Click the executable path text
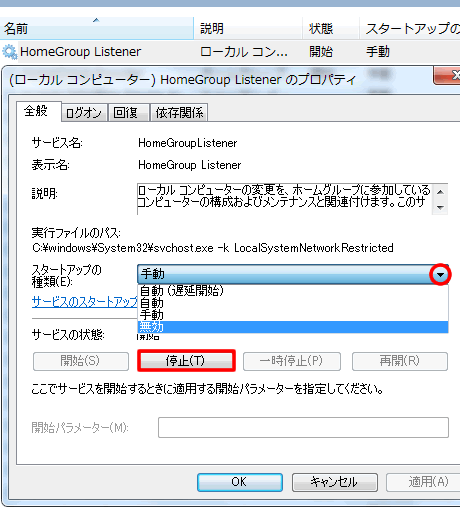The width and height of the screenshot is (460, 507). tap(213, 248)
